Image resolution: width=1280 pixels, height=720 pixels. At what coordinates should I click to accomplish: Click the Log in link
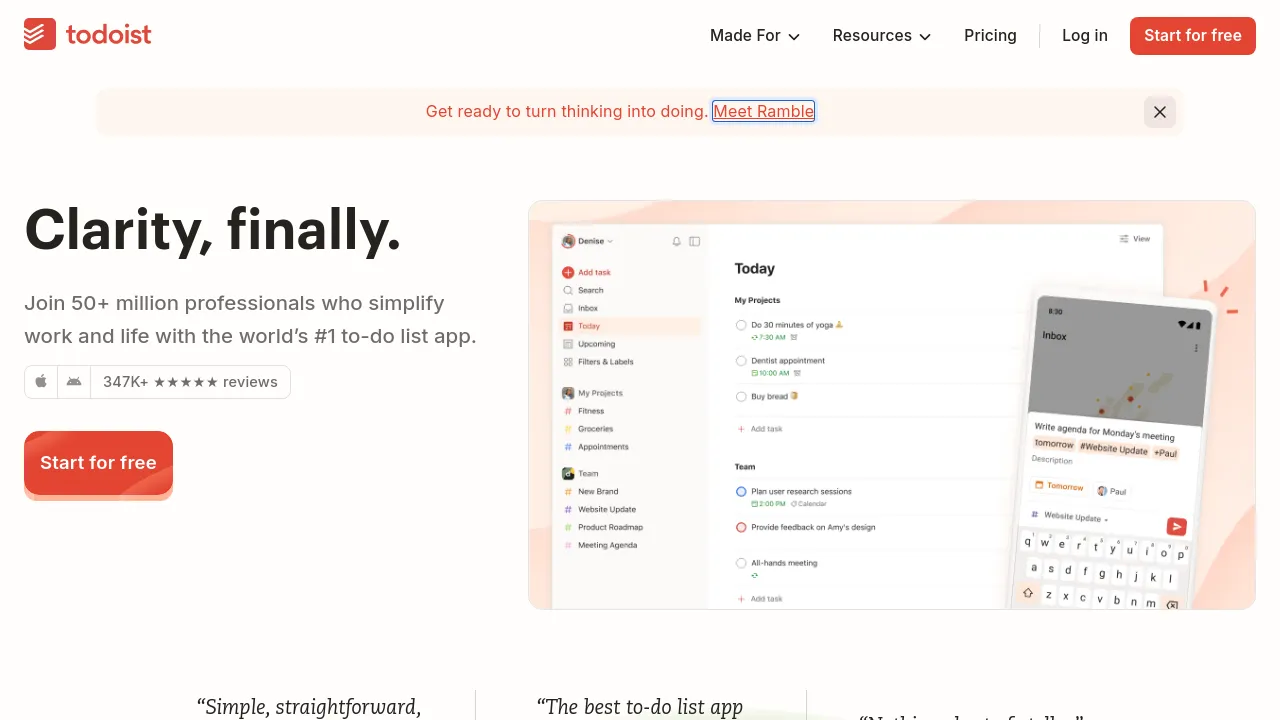coord(1085,36)
